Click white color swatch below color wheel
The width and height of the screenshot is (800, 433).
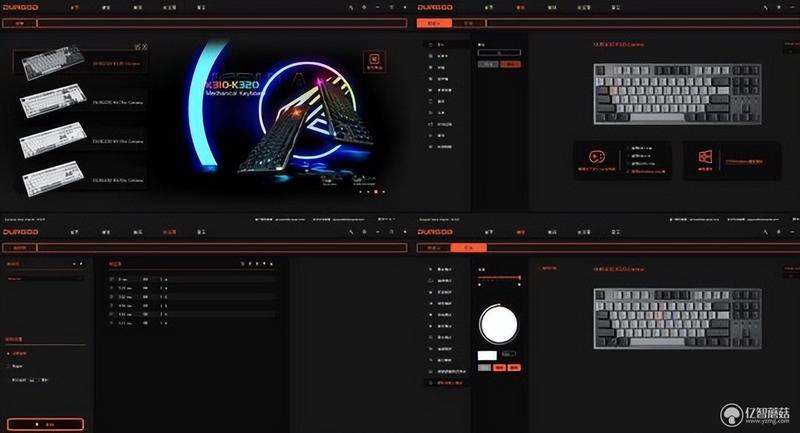pos(487,355)
